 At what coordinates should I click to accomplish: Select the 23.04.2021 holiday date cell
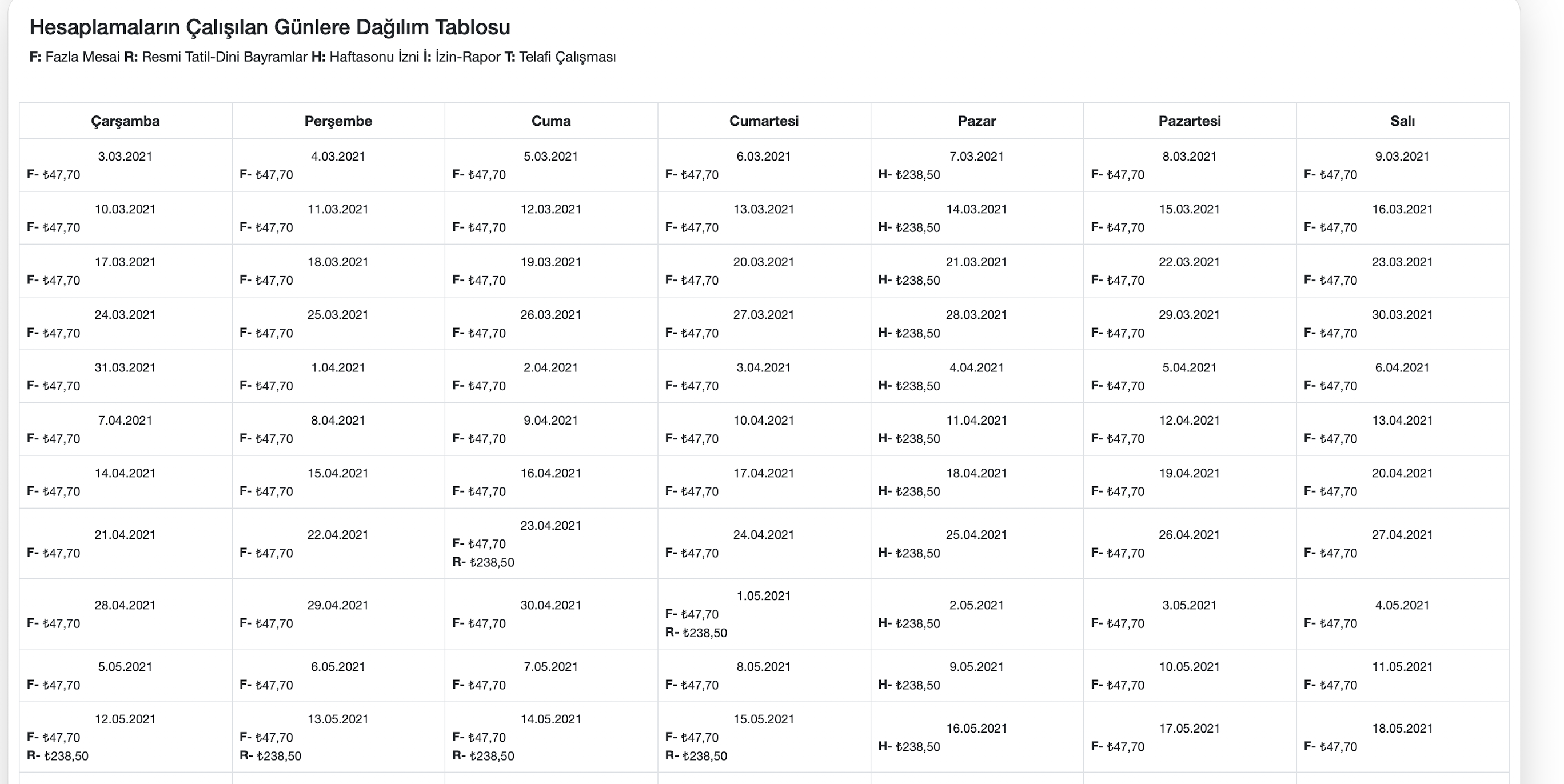(x=550, y=526)
